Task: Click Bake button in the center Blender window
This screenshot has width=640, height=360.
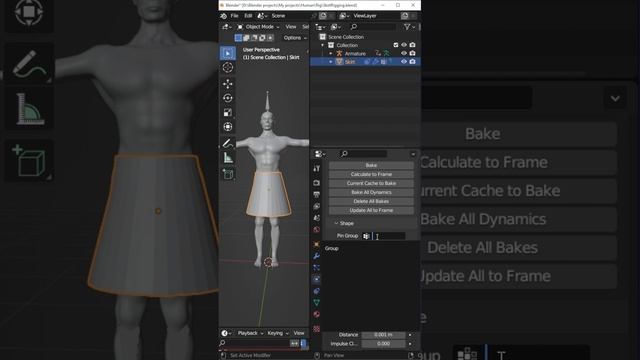Action: [x=371, y=165]
